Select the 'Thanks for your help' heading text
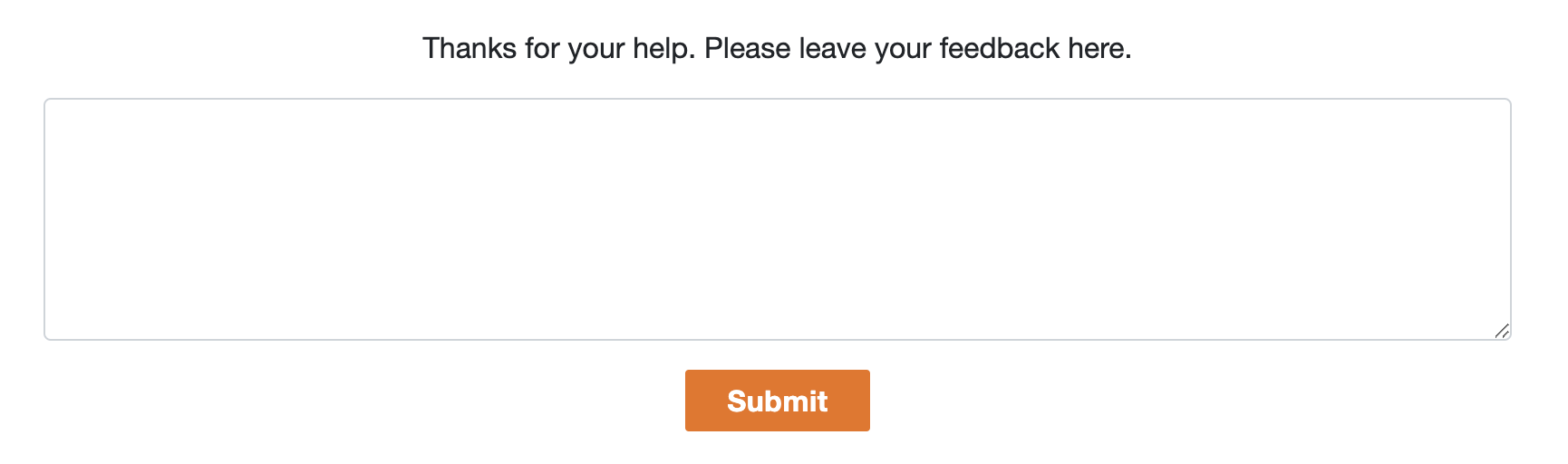The image size is (1568, 464). (x=558, y=48)
